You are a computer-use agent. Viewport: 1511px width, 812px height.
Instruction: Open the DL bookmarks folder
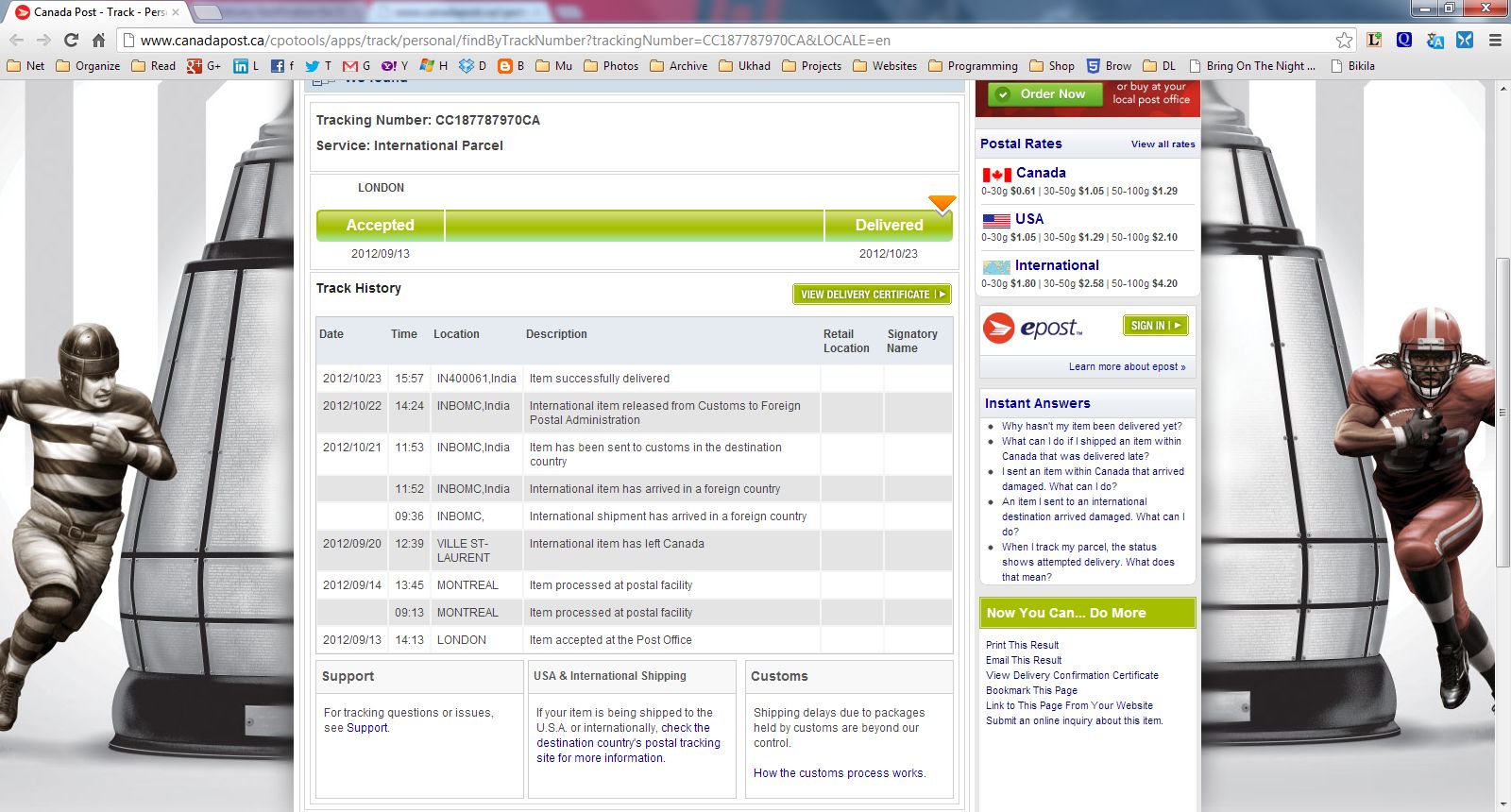coord(1160,66)
